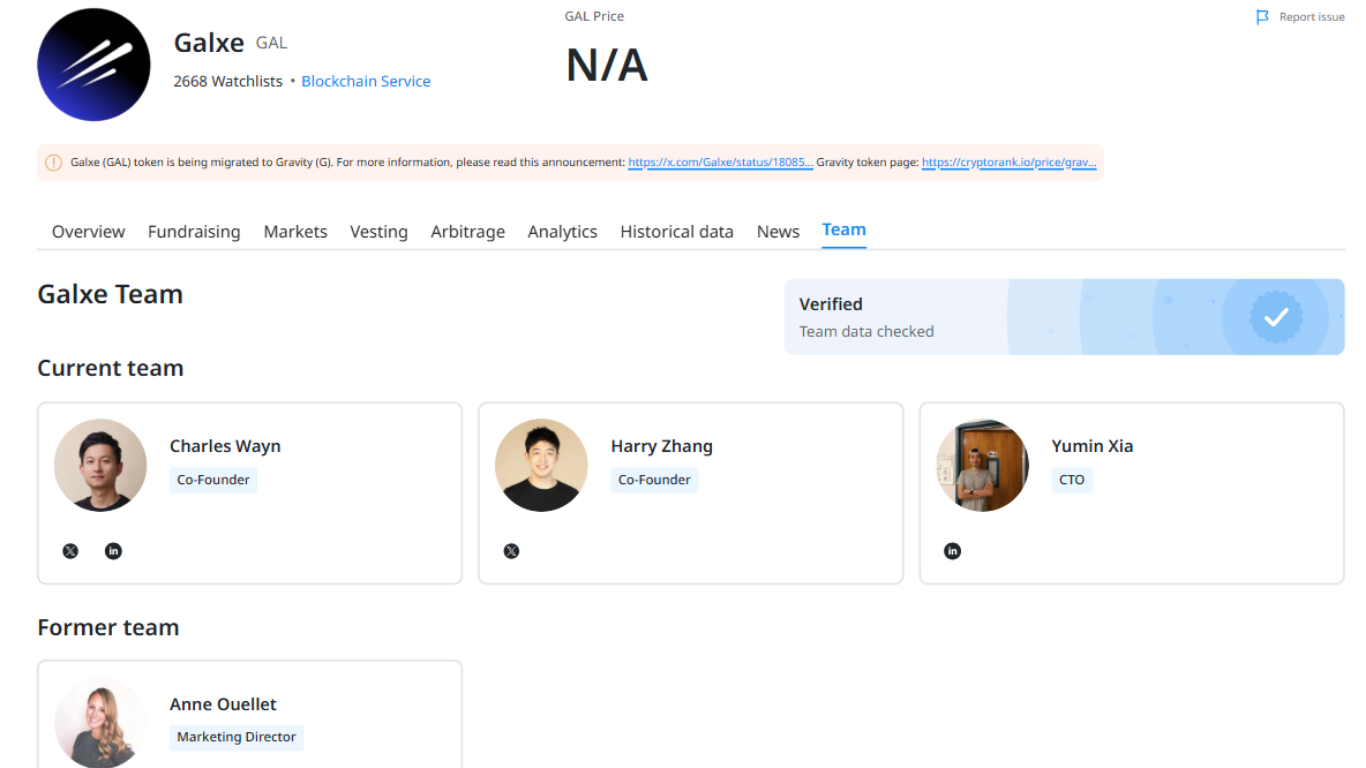The height and width of the screenshot is (768, 1366).
Task: Click the Galxe project logo
Action: (93, 63)
